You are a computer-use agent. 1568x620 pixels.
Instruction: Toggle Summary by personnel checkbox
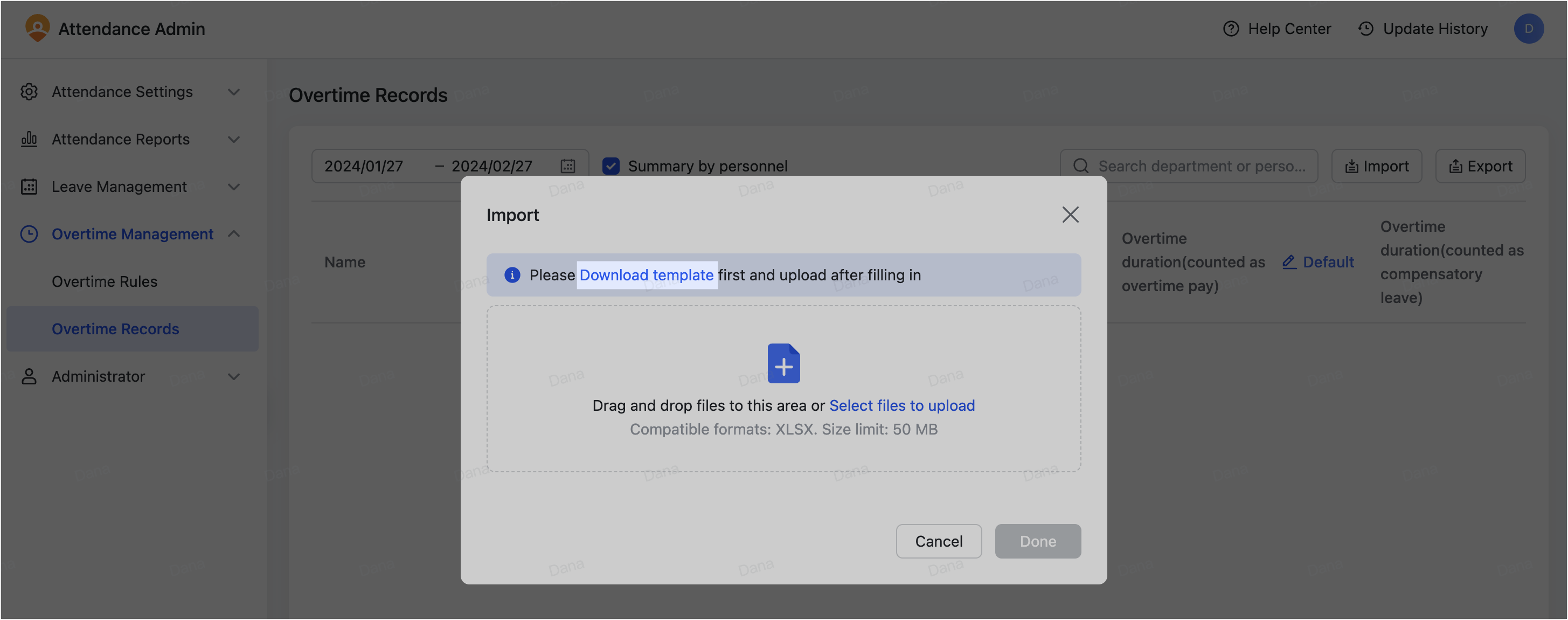[610, 166]
